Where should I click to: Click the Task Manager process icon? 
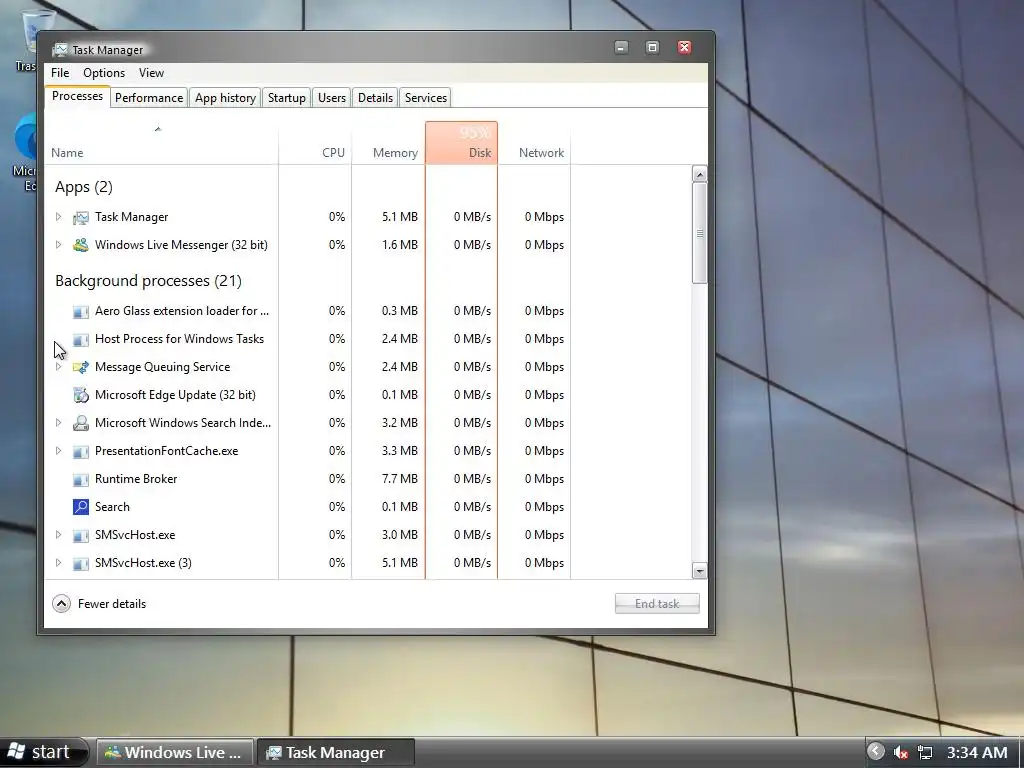(81, 217)
